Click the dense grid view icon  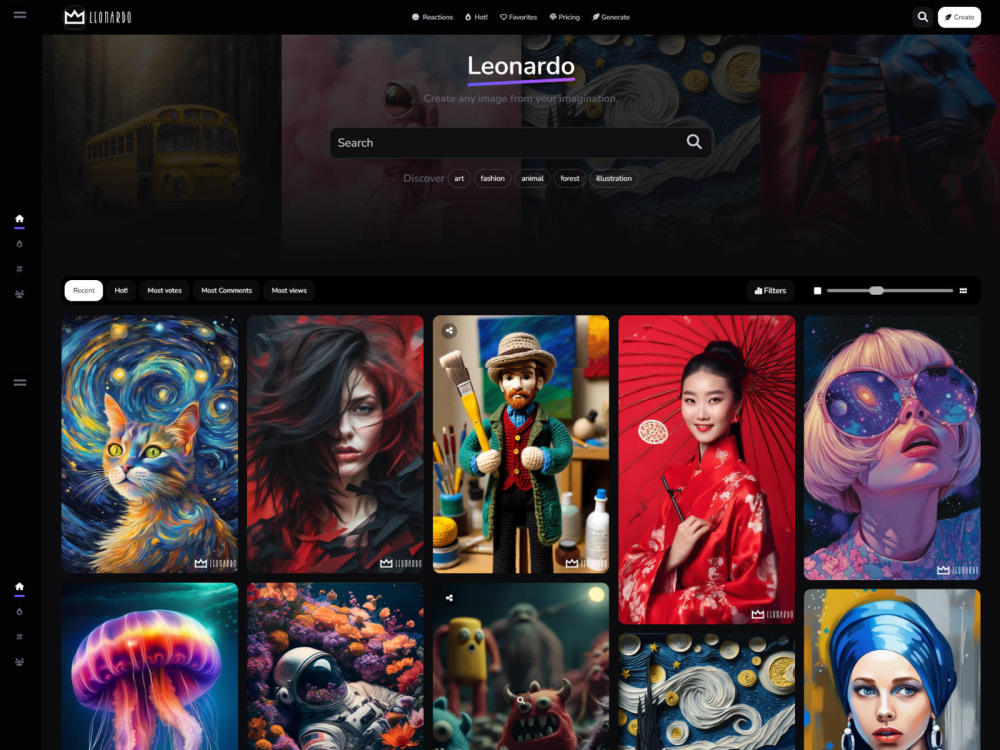tap(963, 291)
